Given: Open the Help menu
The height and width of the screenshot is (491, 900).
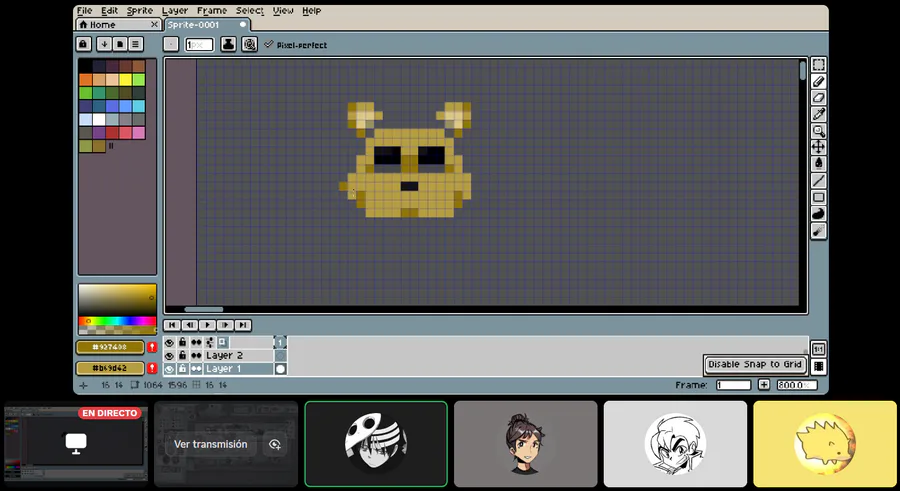Looking at the screenshot, I should pyautogui.click(x=311, y=10).
